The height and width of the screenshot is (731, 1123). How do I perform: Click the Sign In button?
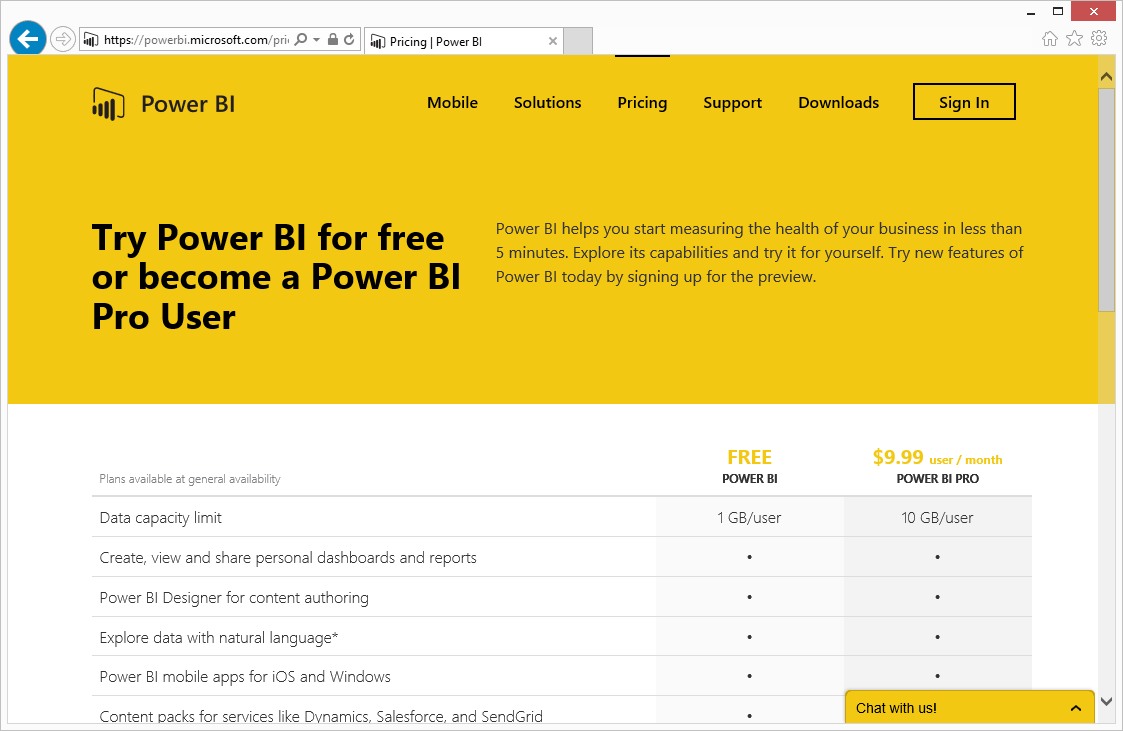964,102
